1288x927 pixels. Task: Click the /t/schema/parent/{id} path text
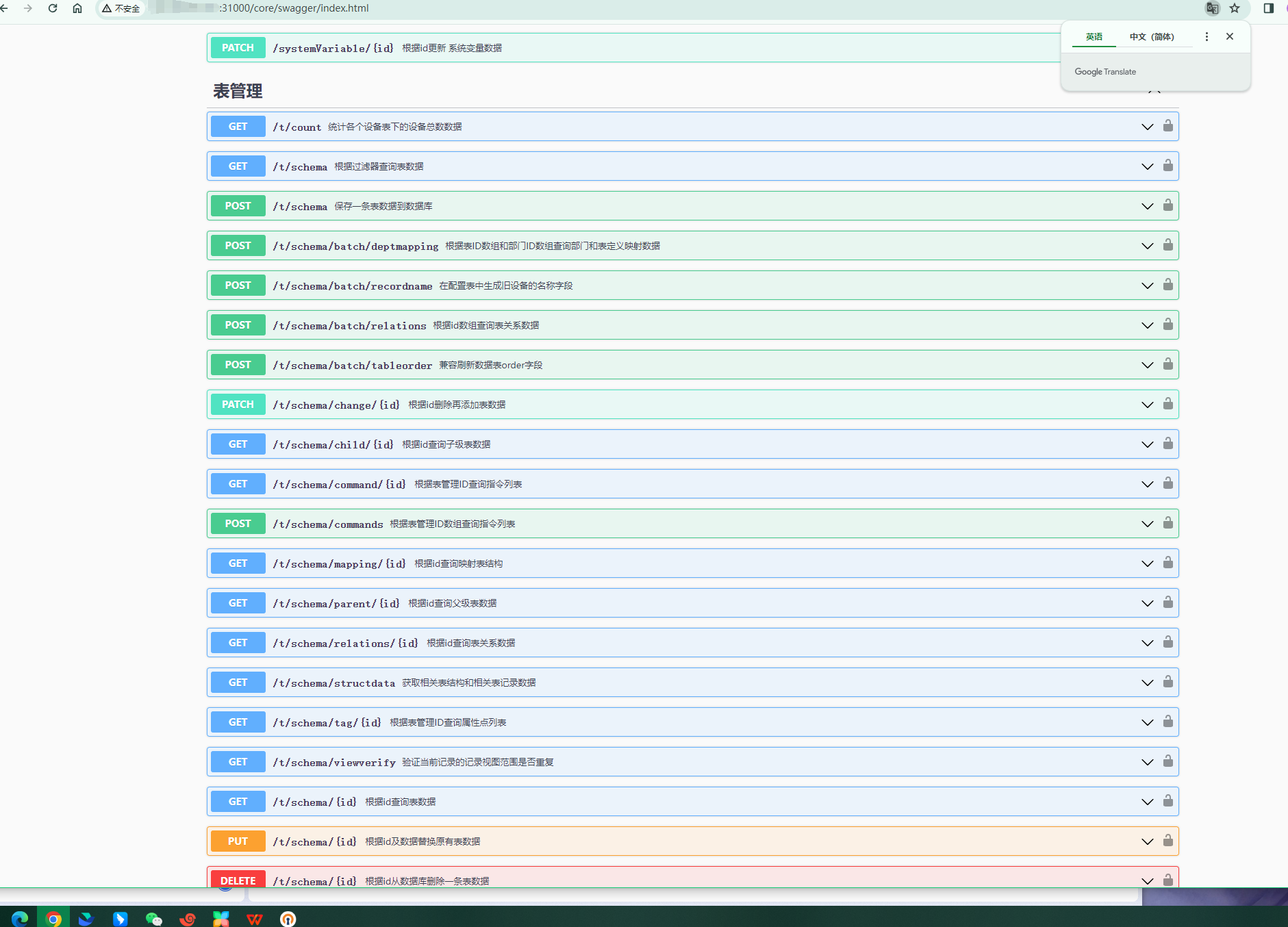click(x=336, y=604)
